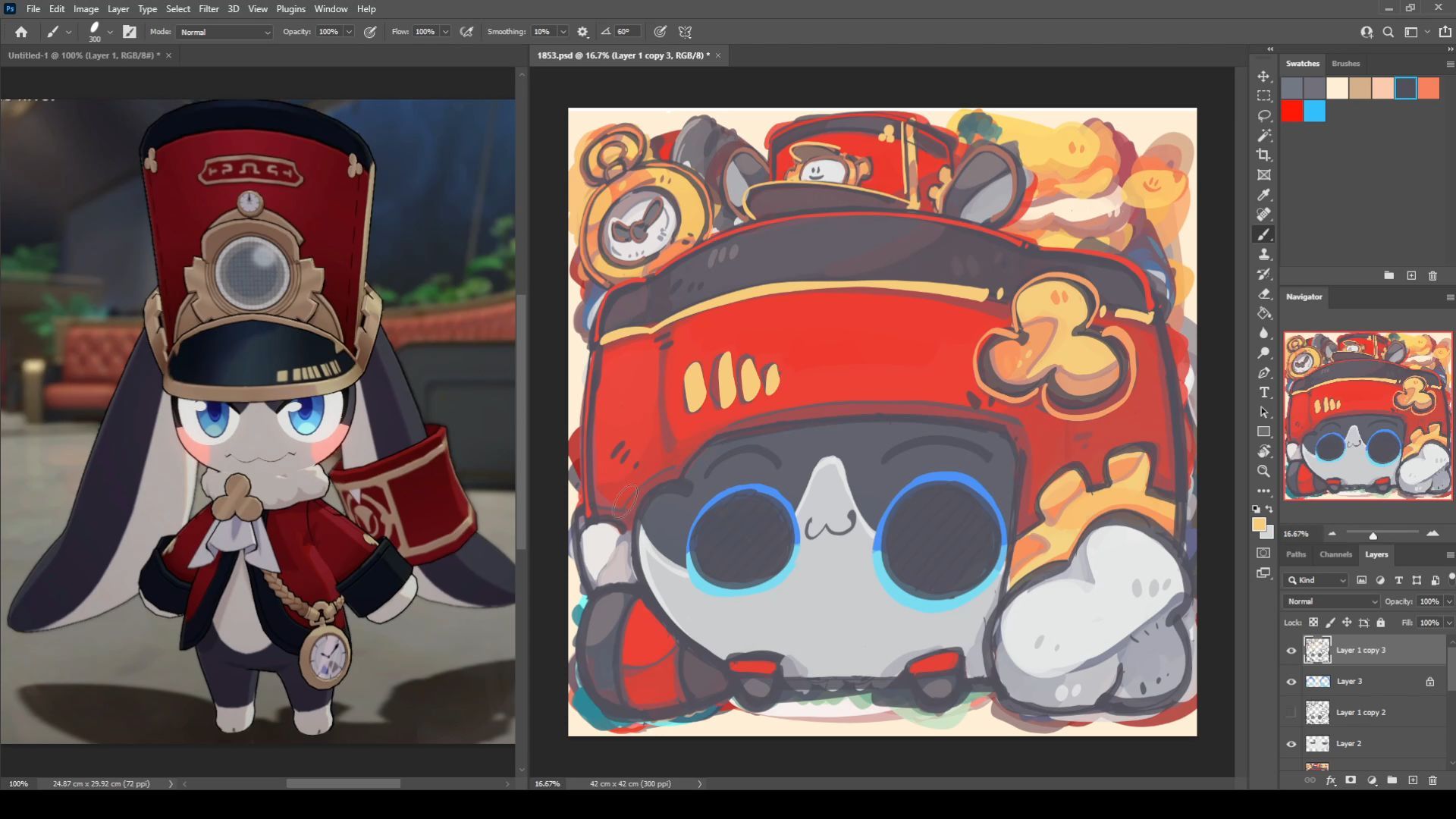Click the Home icon in options bar
The width and height of the screenshot is (1456, 819).
click(x=21, y=32)
